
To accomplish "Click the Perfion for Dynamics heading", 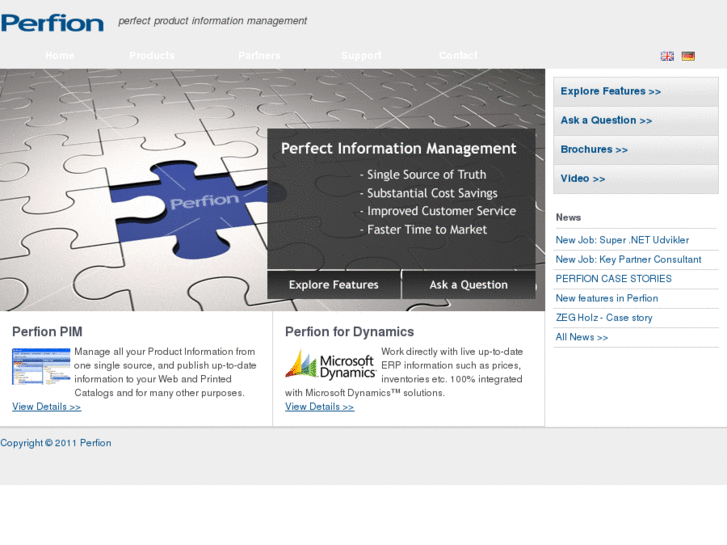I will 350,332.
